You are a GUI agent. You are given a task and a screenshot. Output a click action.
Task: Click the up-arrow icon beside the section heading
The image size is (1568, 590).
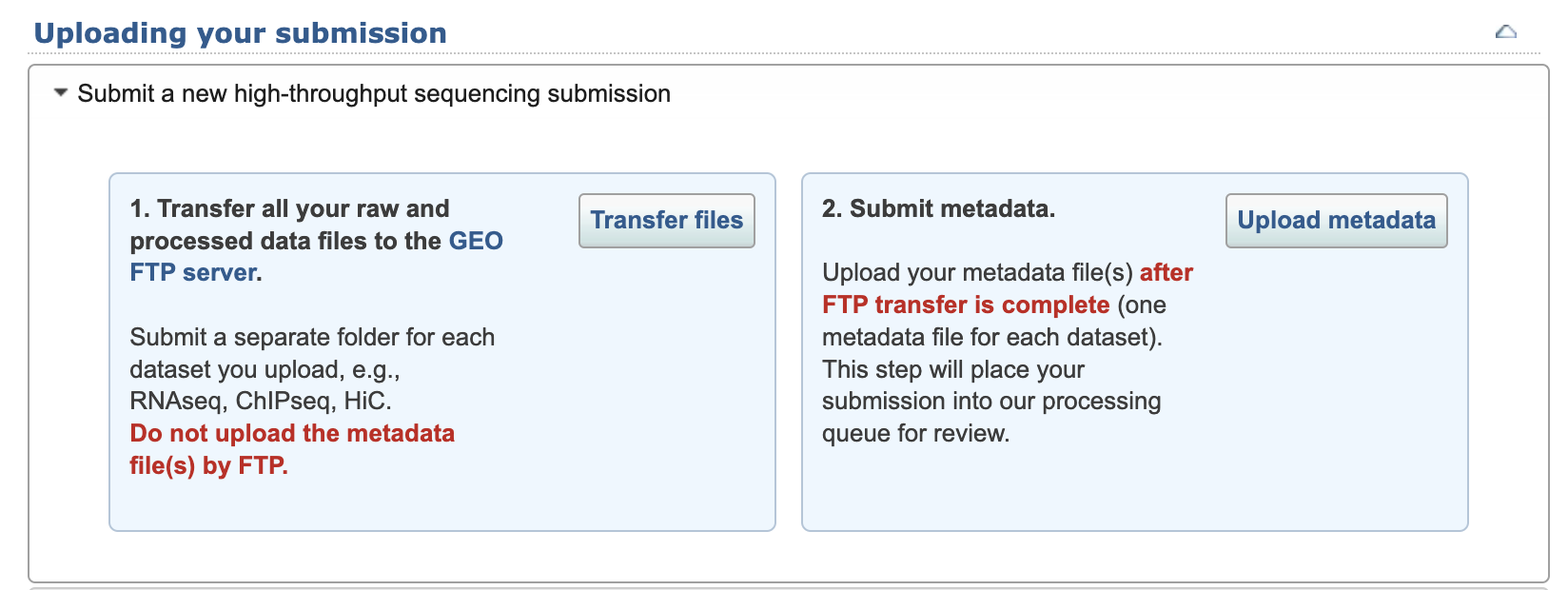click(1505, 32)
